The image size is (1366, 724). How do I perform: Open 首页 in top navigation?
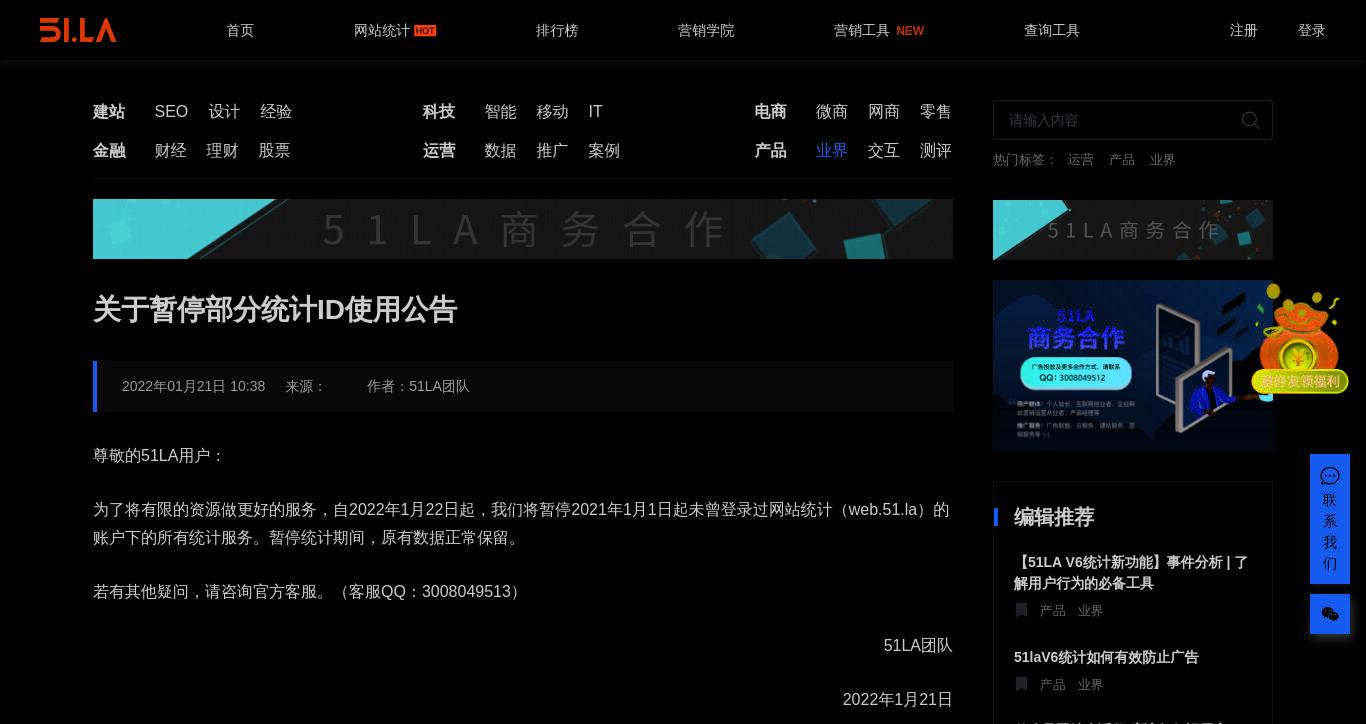coord(240,30)
